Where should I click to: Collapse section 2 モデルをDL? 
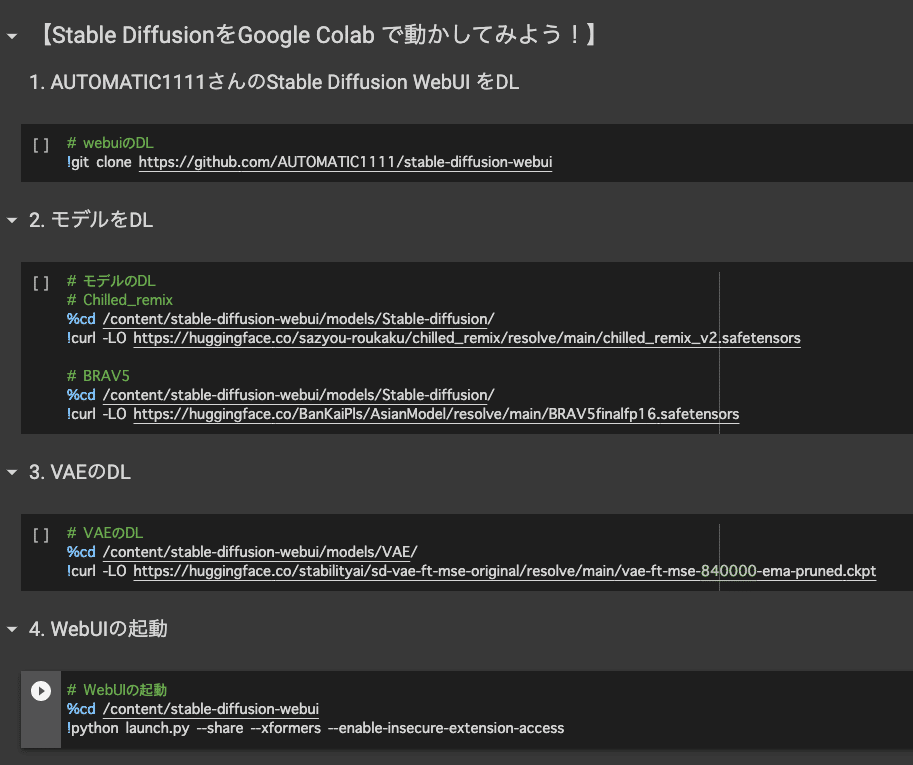point(12,220)
